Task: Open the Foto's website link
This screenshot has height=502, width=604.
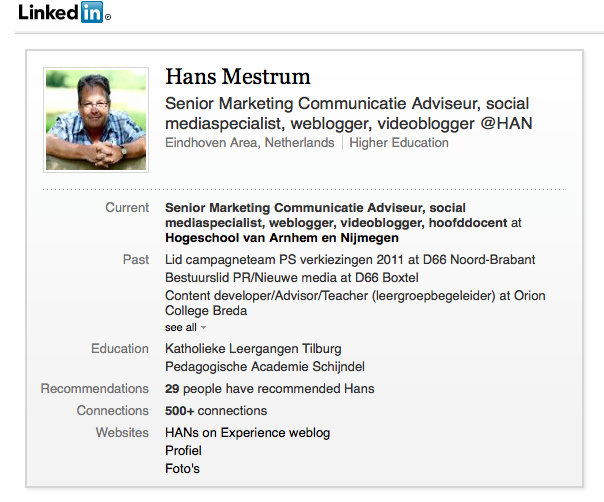Action: click(183, 469)
